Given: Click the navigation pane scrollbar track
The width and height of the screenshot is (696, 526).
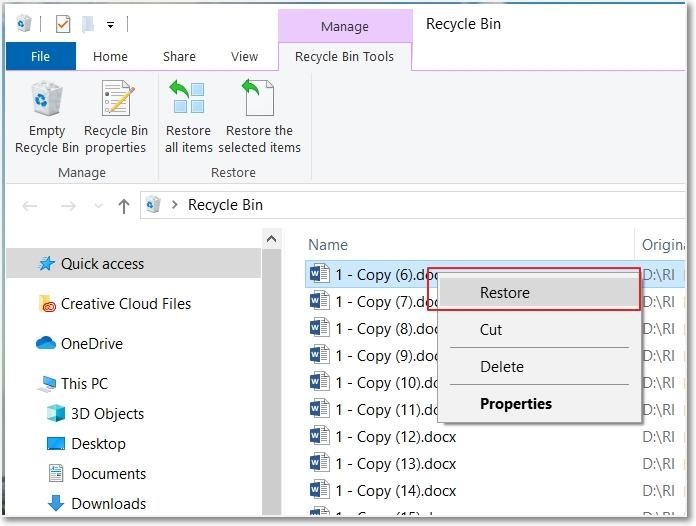Looking at the screenshot, I should click(x=272, y=382).
